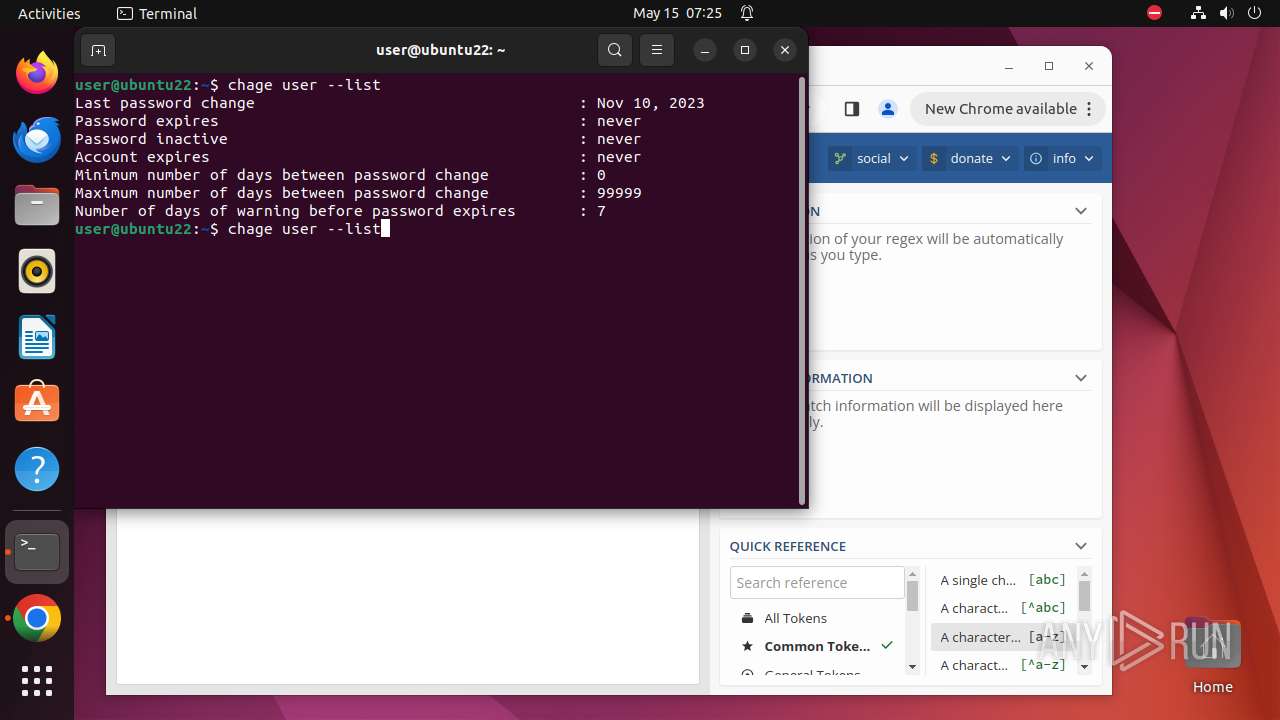The width and height of the screenshot is (1280, 720).
Task: Click the token list scroll down arrow
Action: [1085, 667]
